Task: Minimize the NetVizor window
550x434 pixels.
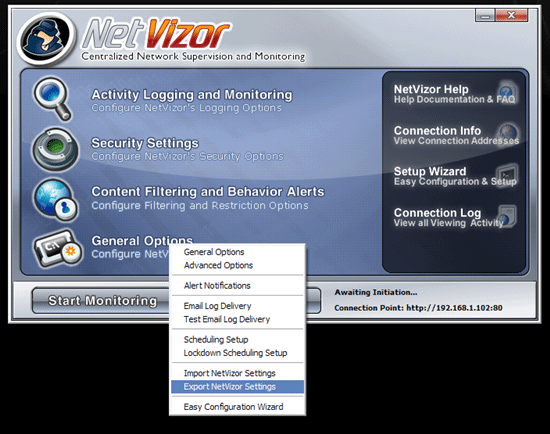Action: [485, 16]
